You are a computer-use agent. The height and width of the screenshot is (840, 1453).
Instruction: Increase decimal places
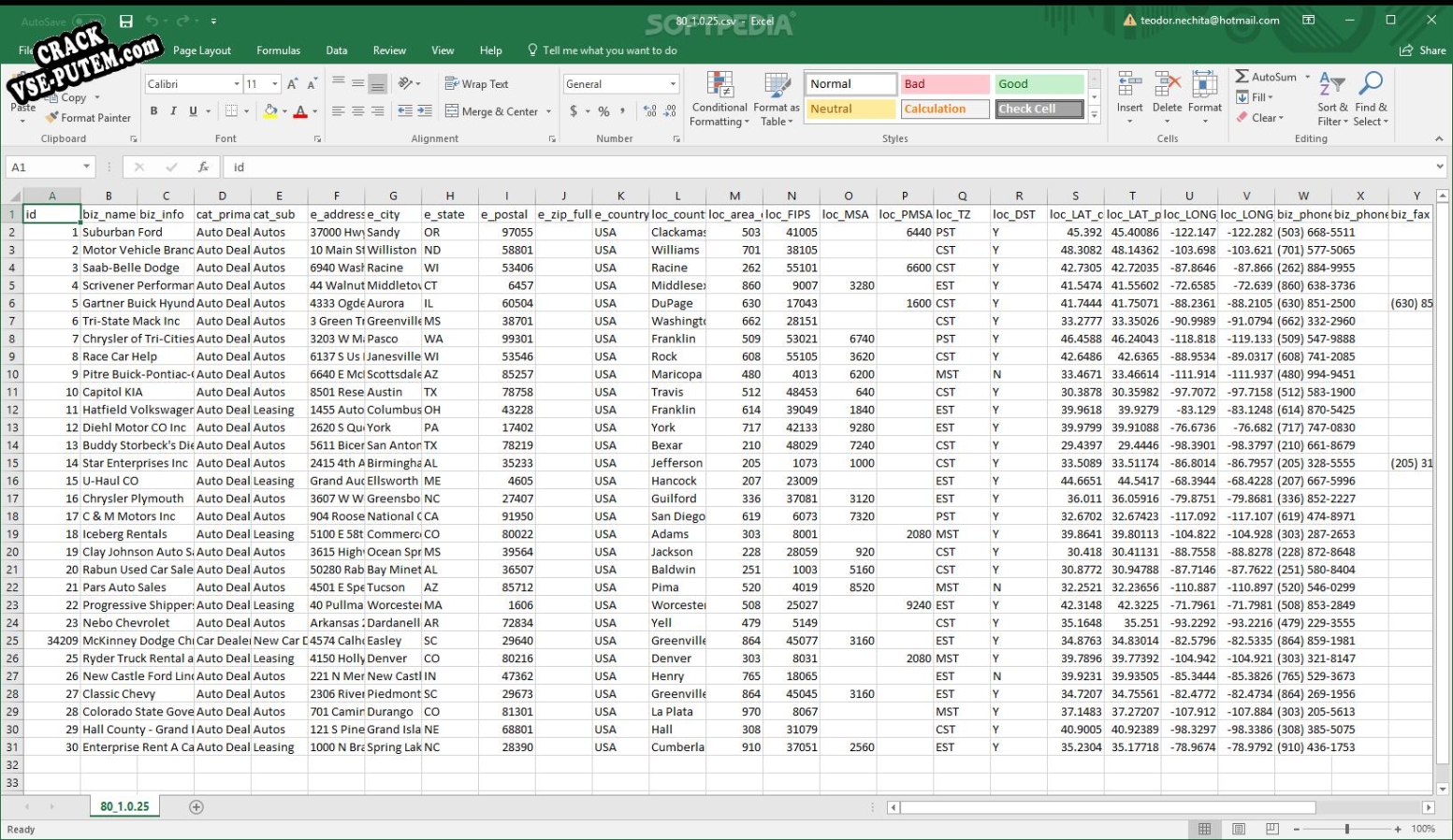(650, 111)
